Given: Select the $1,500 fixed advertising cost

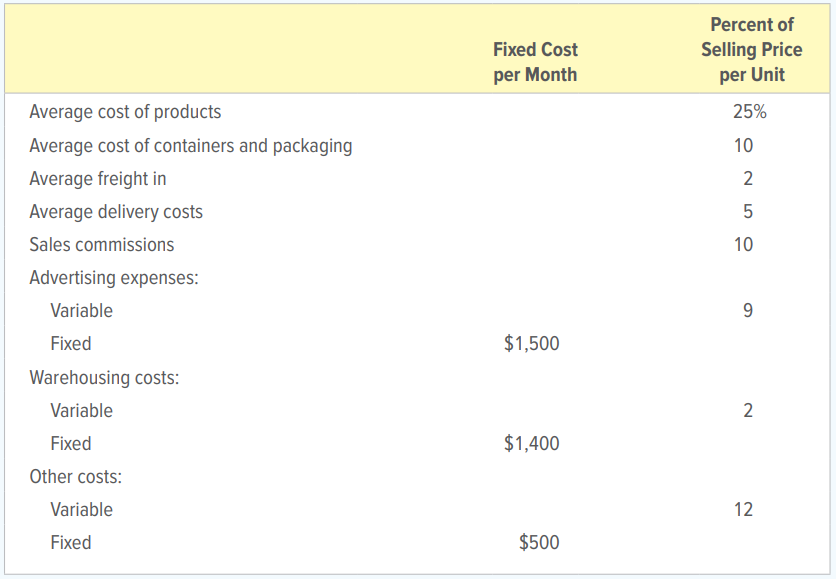Looking at the screenshot, I should [x=532, y=343].
